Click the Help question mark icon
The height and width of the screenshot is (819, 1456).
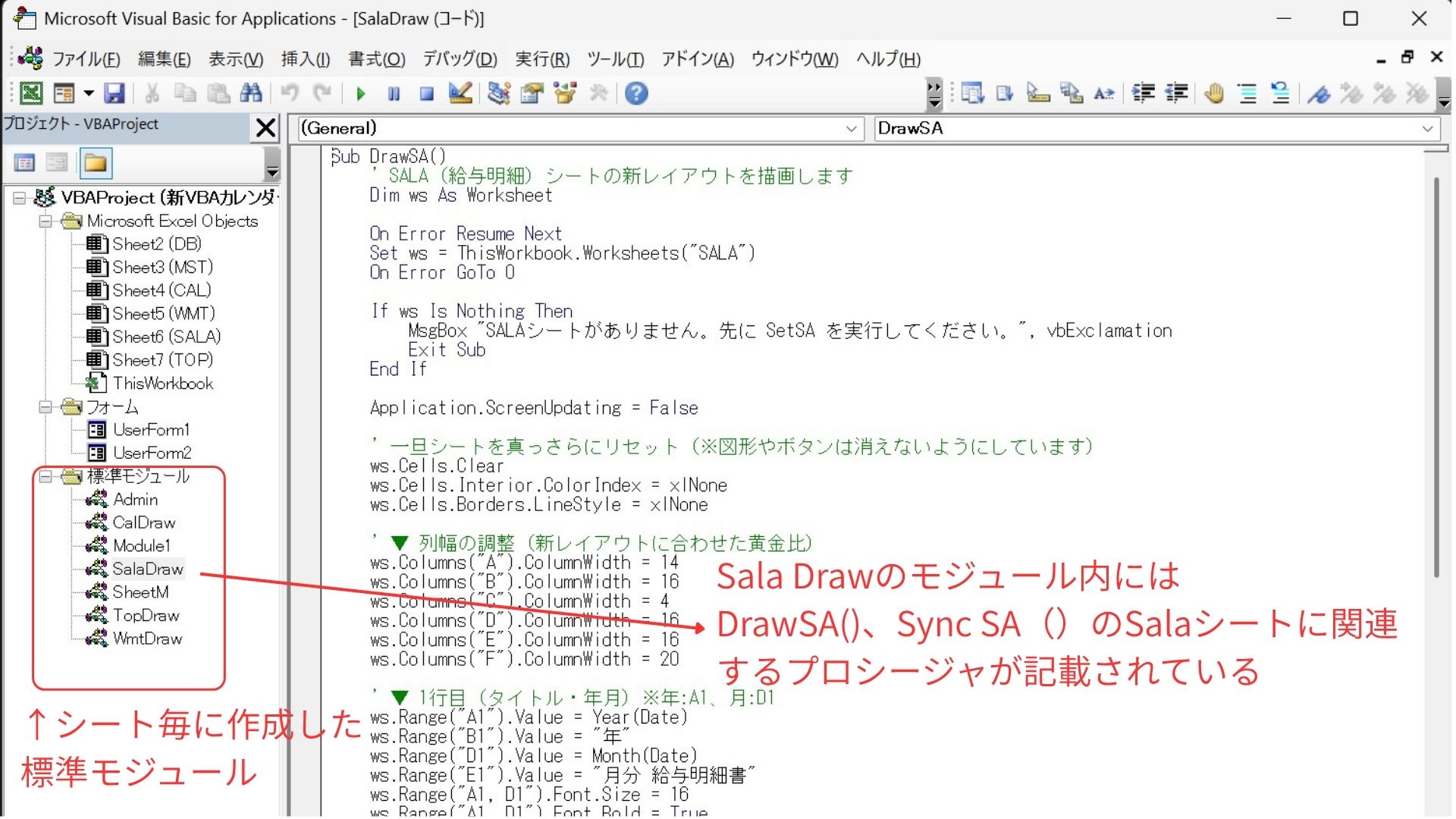click(637, 94)
